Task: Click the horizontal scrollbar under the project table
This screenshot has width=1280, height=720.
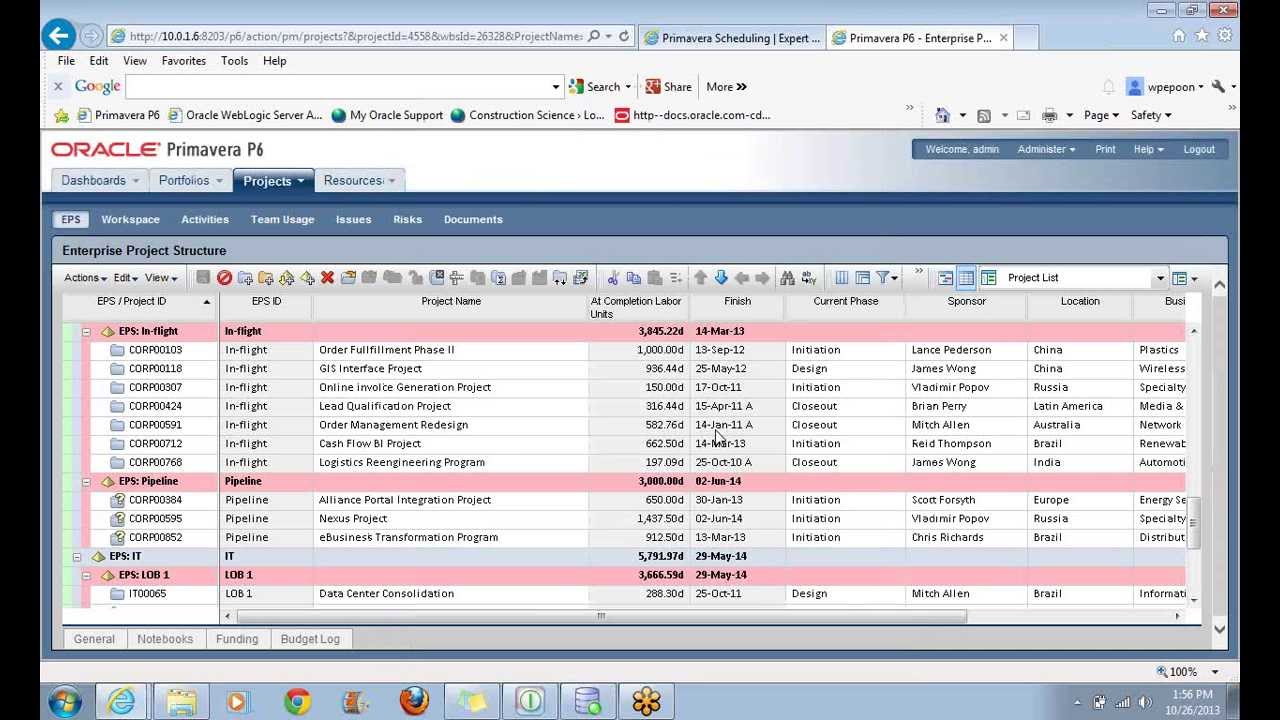Action: (x=601, y=616)
